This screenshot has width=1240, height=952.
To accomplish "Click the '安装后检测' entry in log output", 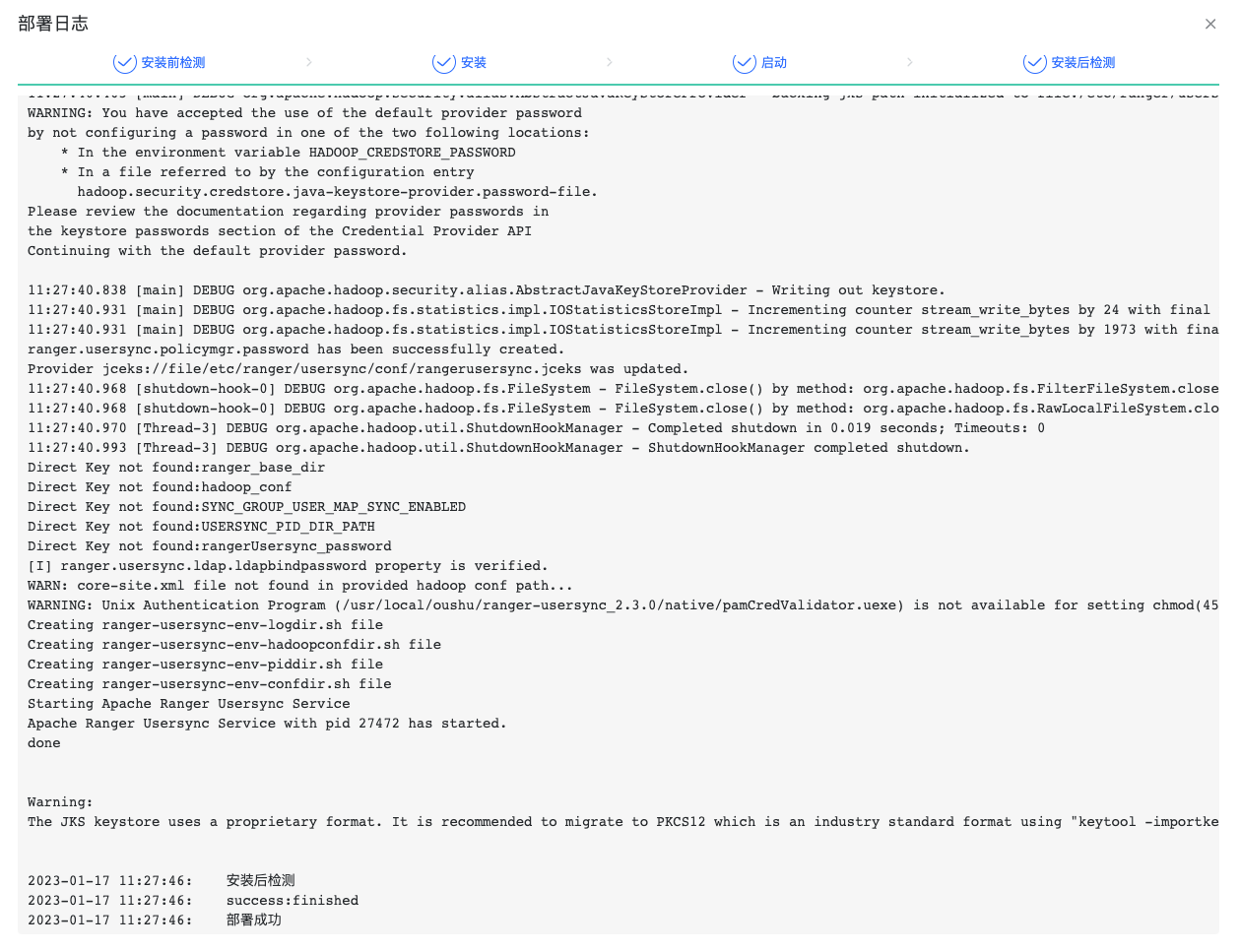I will (x=162, y=881).
